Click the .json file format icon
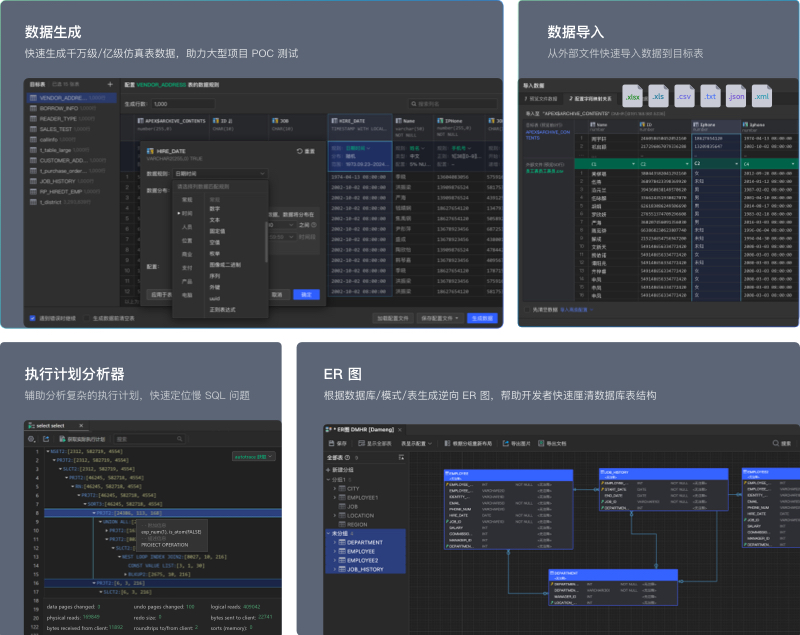 click(736, 96)
